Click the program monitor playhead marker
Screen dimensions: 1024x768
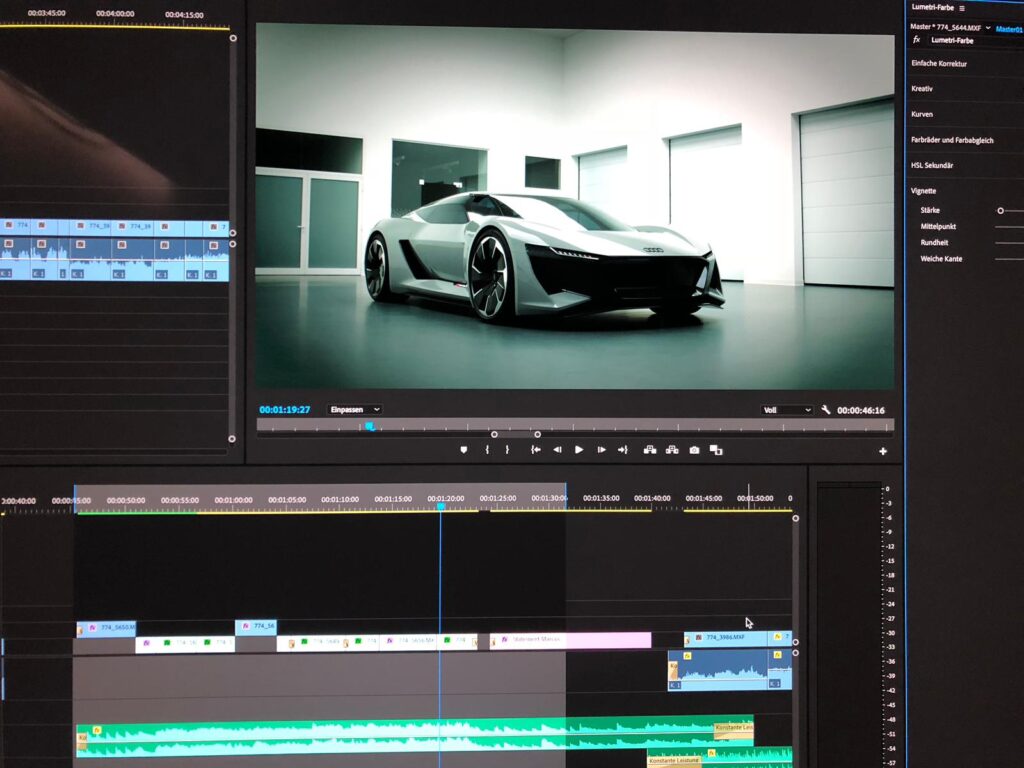[370, 426]
